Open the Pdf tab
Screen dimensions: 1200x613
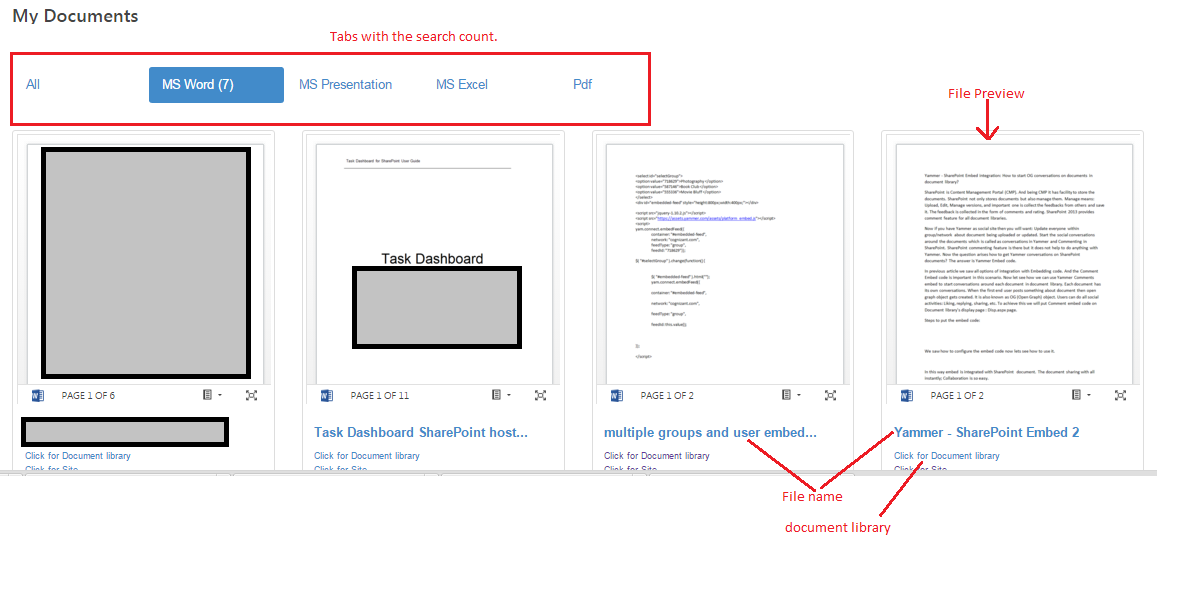(x=583, y=85)
